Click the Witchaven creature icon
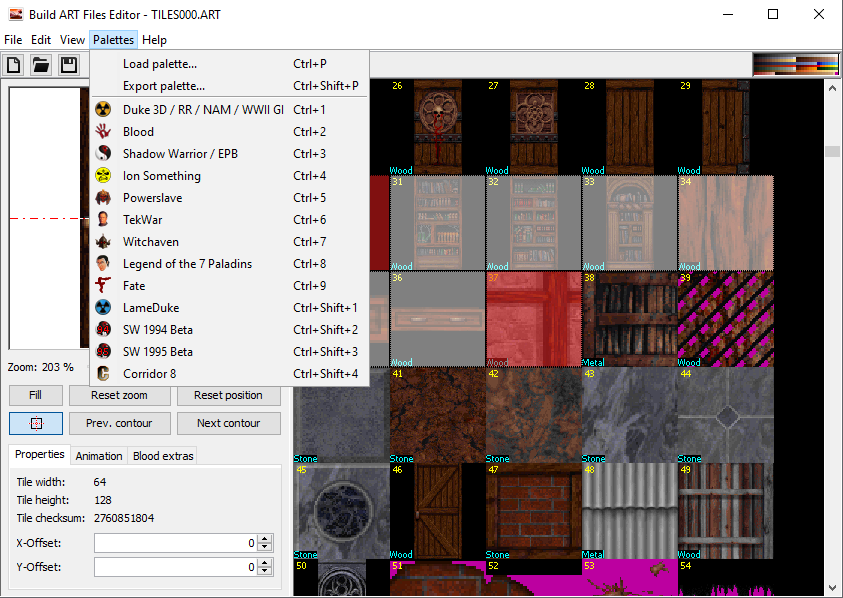The image size is (843, 598). coord(103,242)
